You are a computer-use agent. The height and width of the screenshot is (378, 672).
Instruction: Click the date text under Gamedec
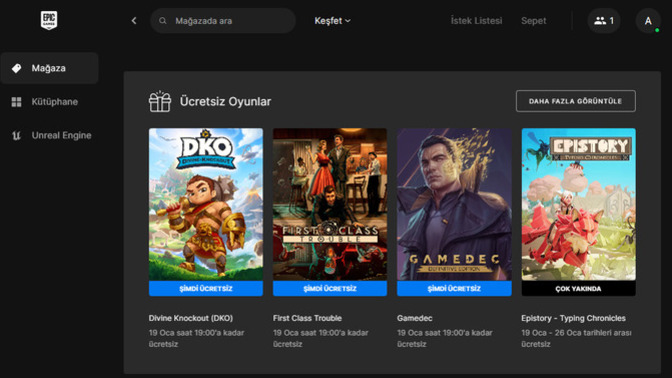pyautogui.click(x=445, y=338)
